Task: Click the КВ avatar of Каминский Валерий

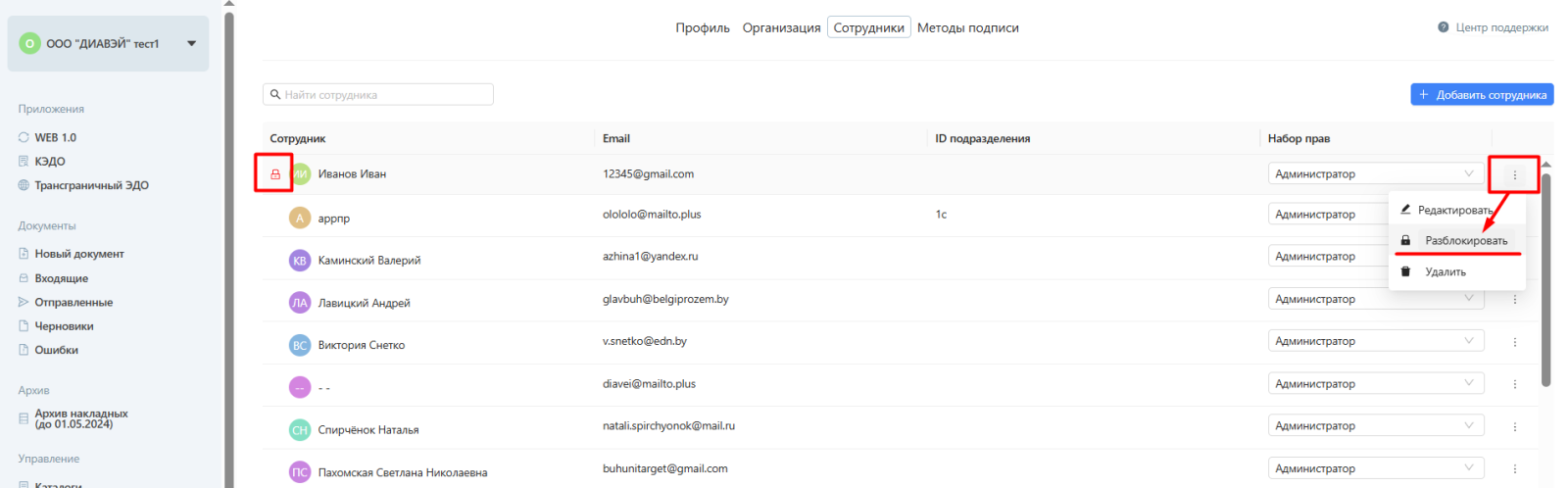Action: pos(300,261)
